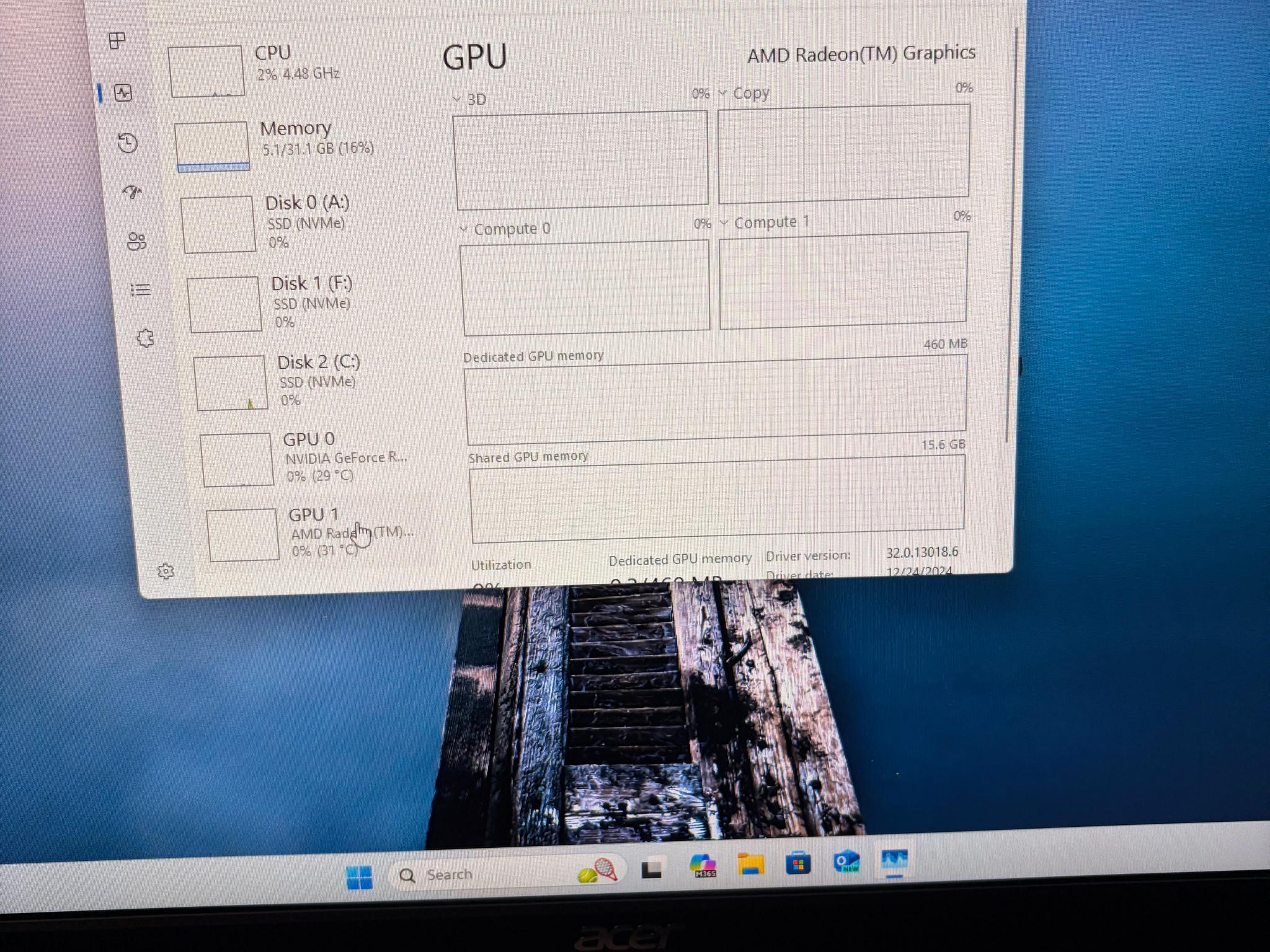The width and height of the screenshot is (1270, 952).
Task: Open Task Manager settings gear
Action: (166, 571)
